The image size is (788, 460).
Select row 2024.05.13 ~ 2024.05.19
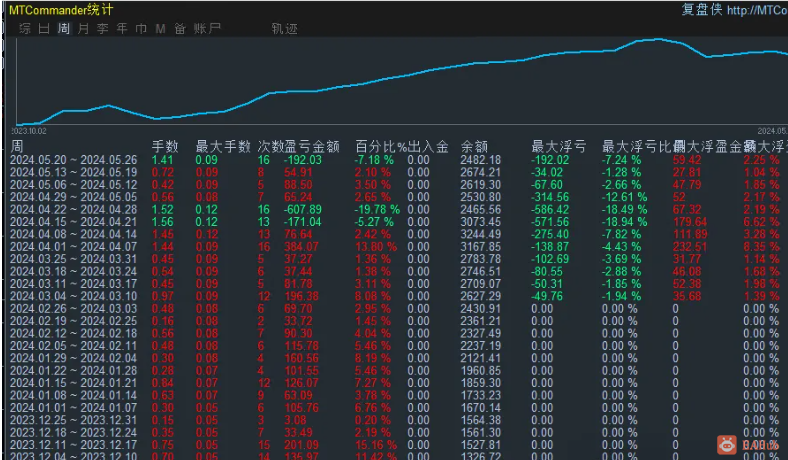395,172
